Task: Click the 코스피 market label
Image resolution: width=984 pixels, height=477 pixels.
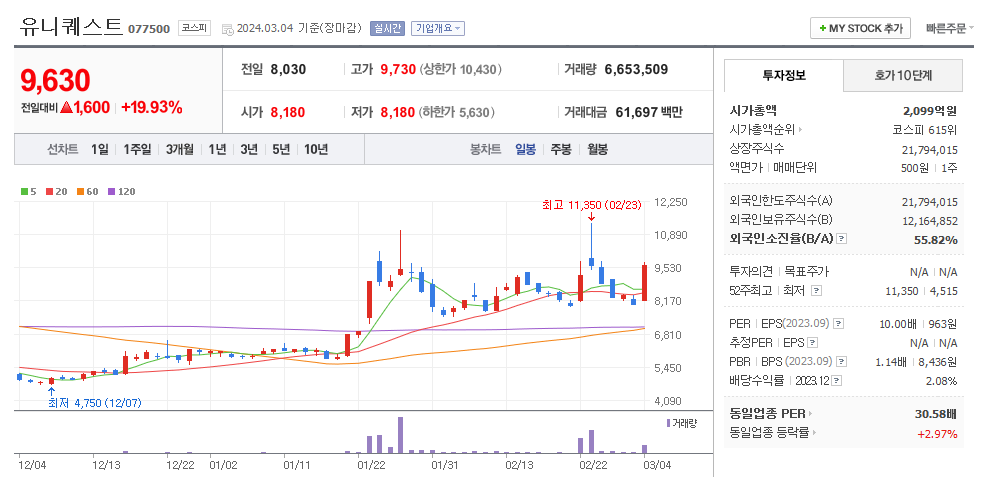Action: pyautogui.click(x=195, y=28)
